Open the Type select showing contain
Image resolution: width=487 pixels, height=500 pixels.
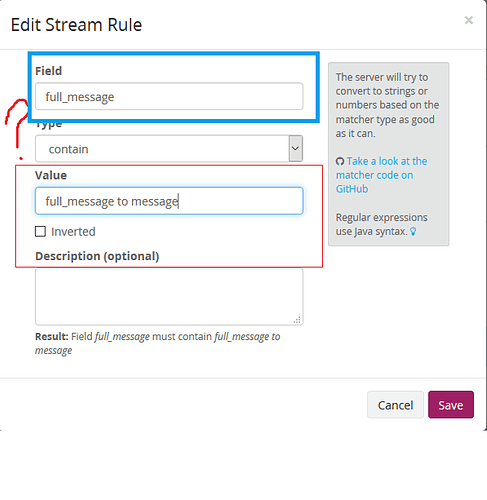tap(169, 149)
